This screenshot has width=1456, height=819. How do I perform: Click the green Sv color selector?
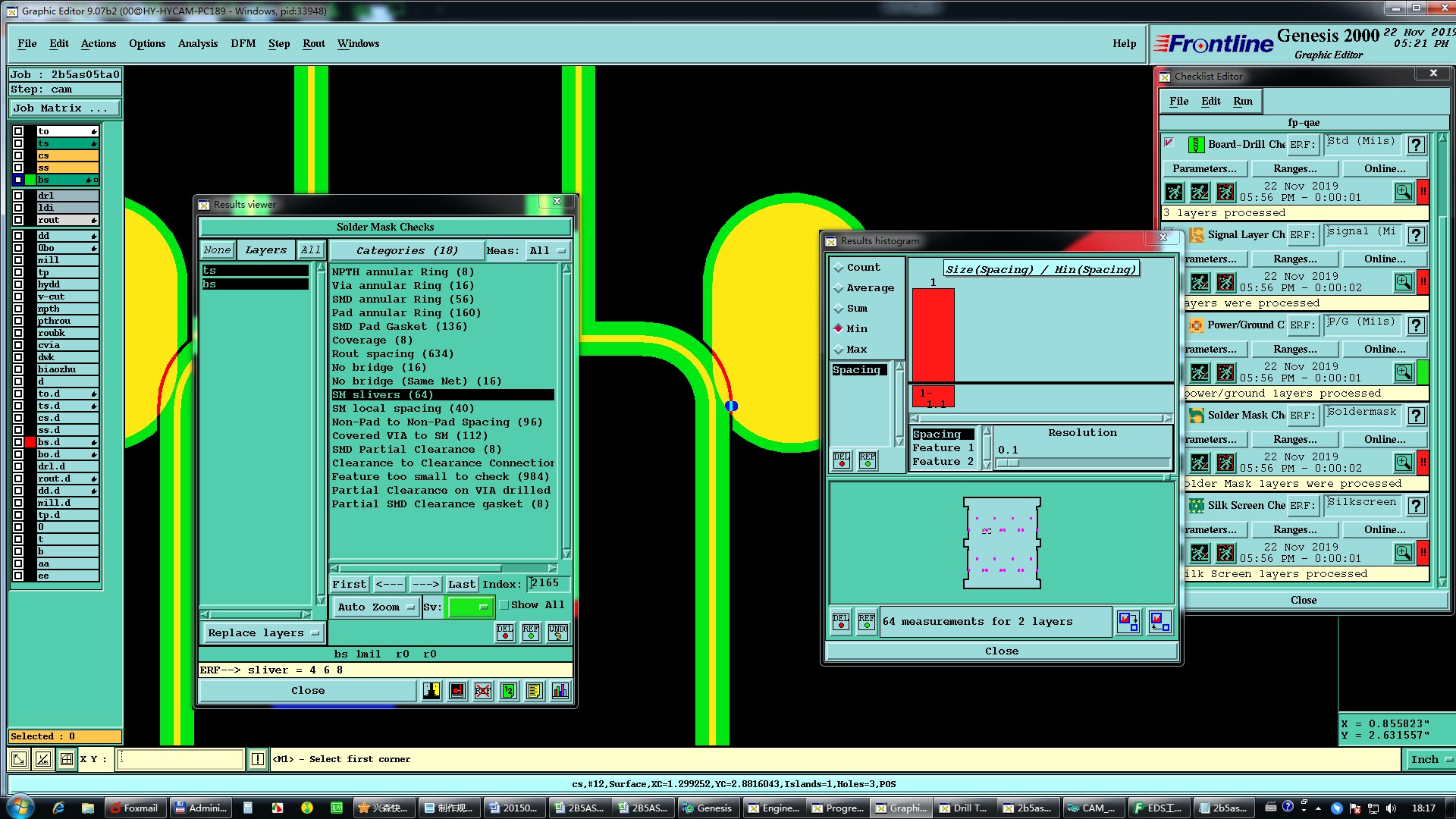click(470, 607)
